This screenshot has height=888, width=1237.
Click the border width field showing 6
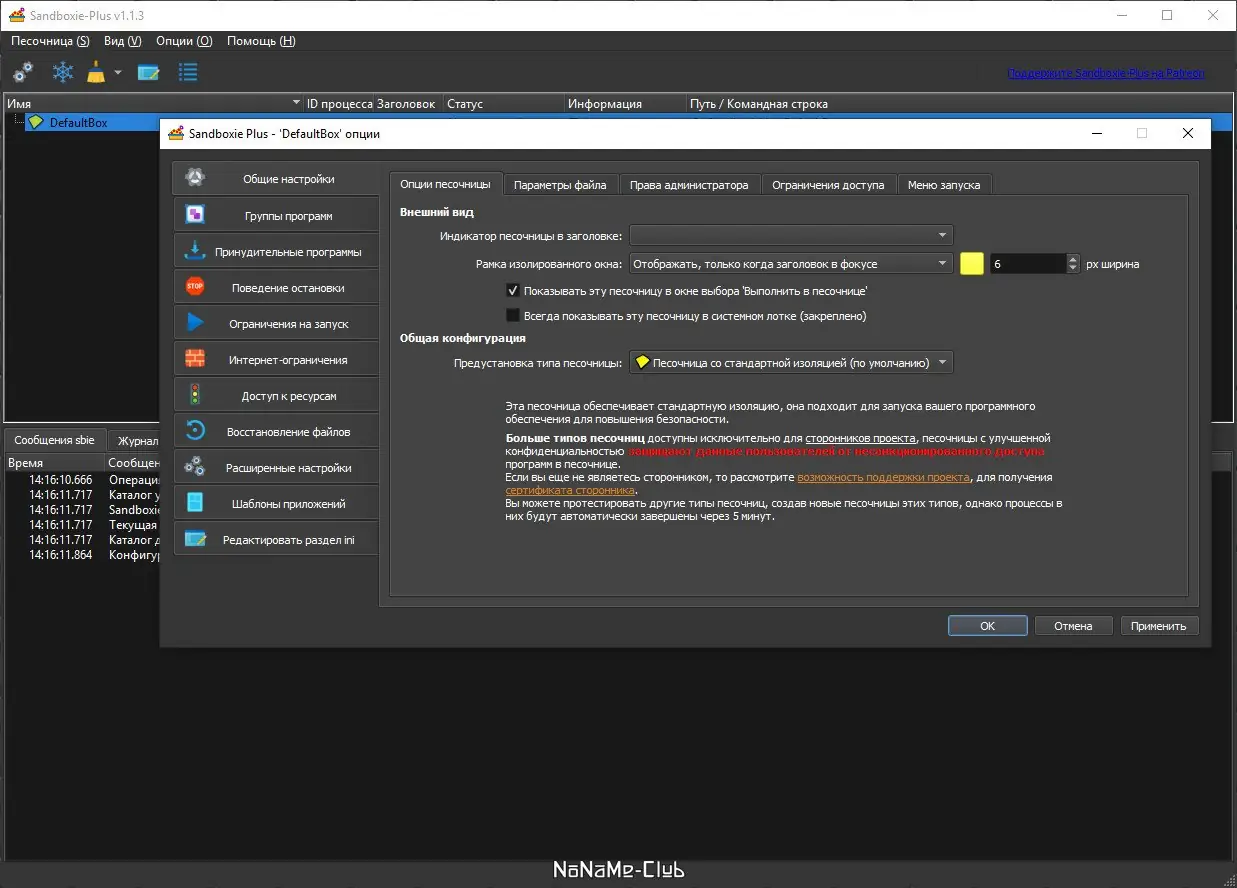(1028, 264)
